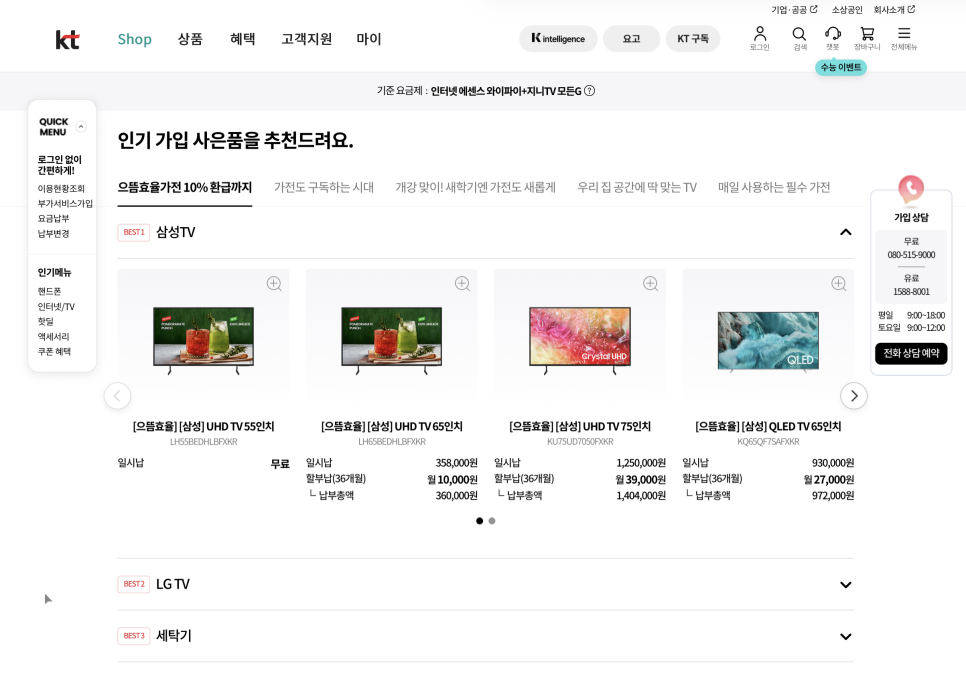
Task: Open 회사소개 link
Action: [889, 10]
